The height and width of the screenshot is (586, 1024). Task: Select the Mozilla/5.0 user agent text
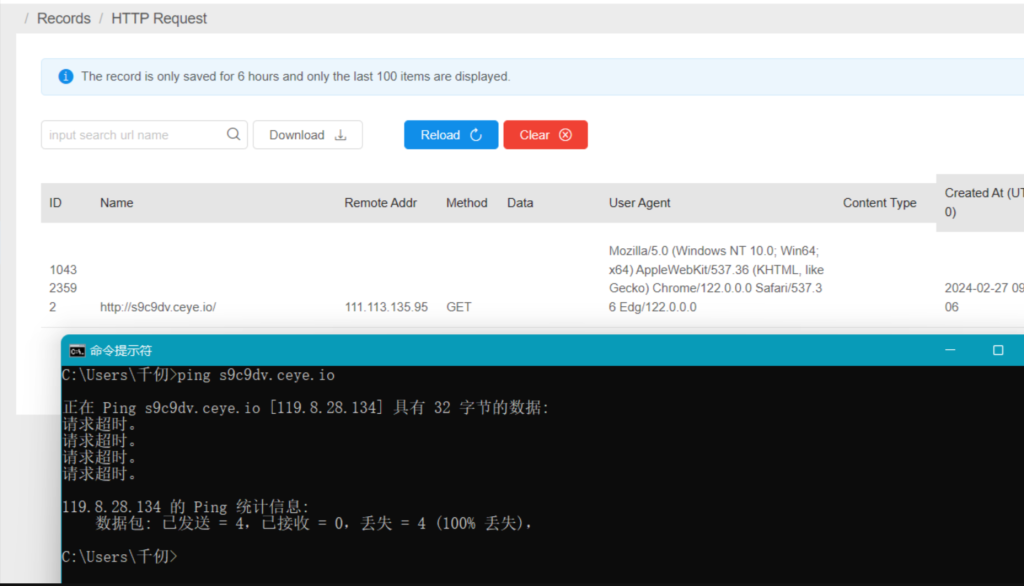tap(716, 279)
